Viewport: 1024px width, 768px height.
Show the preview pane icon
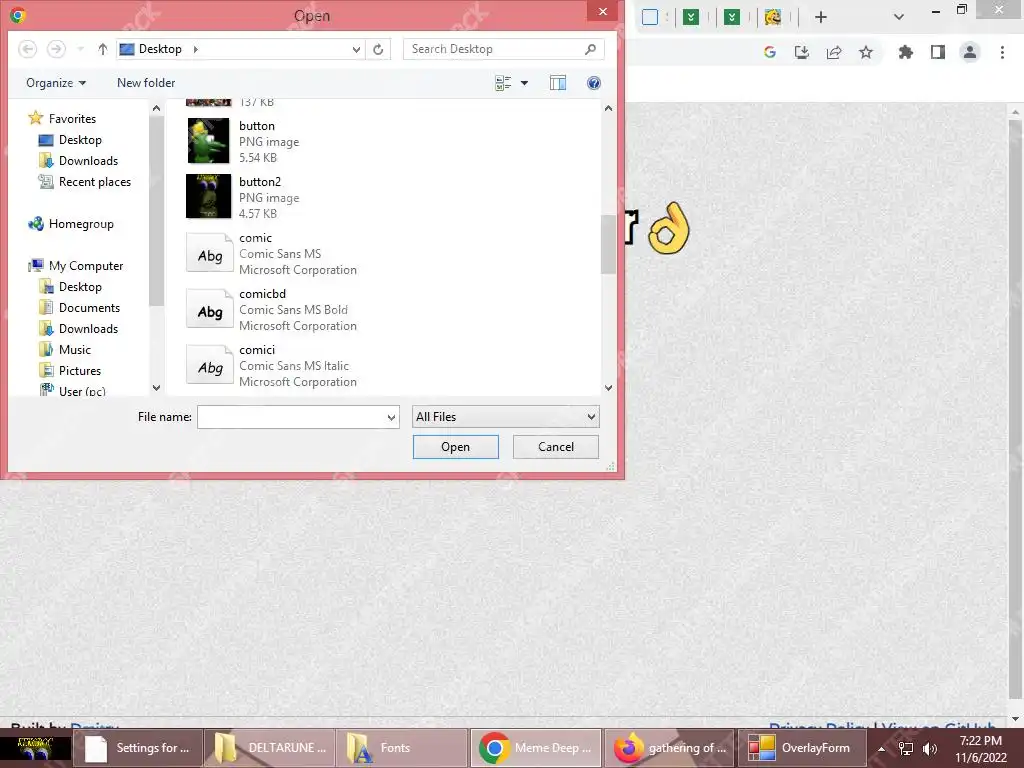(x=558, y=83)
